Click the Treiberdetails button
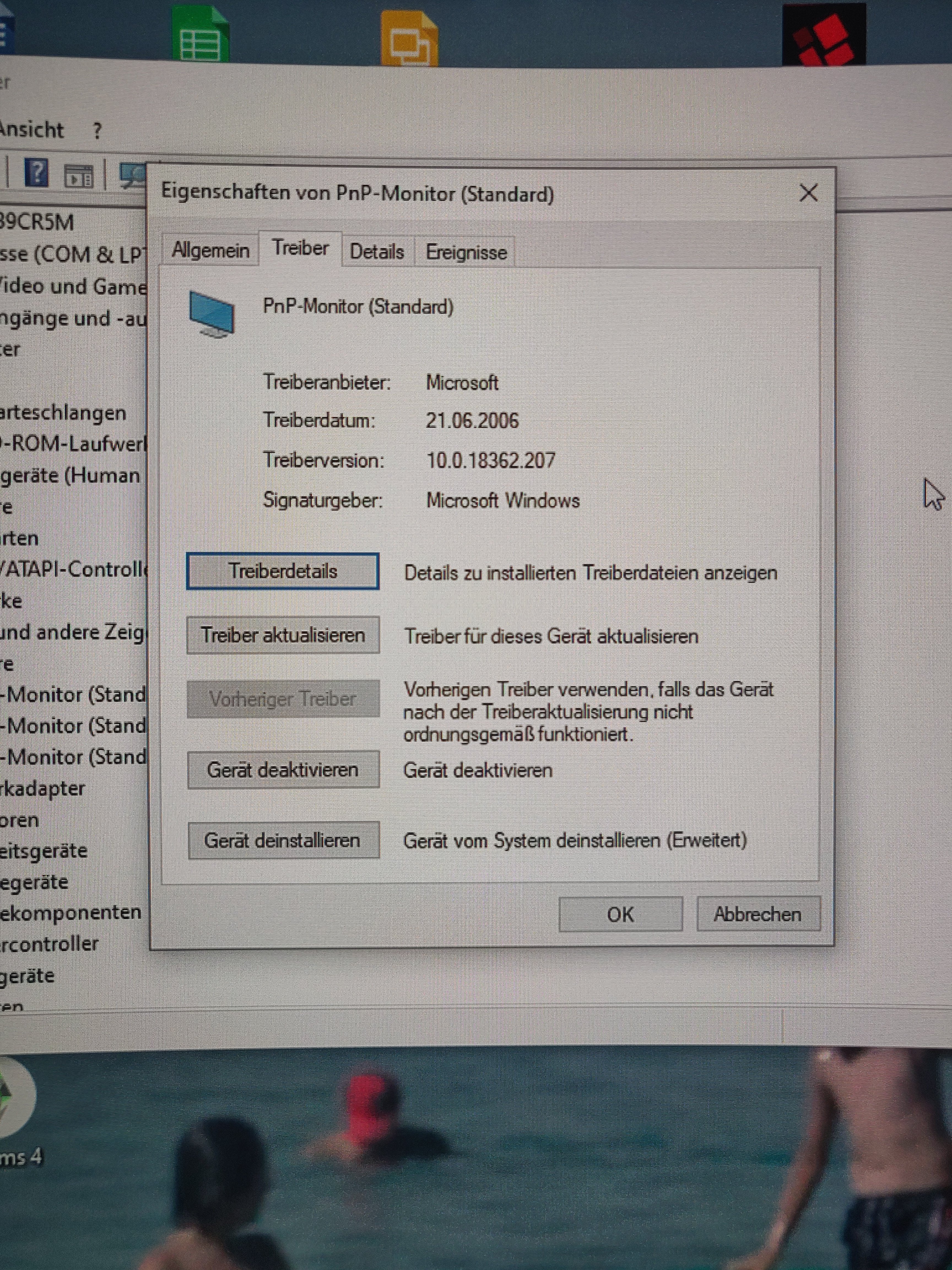952x1270 pixels. click(282, 571)
